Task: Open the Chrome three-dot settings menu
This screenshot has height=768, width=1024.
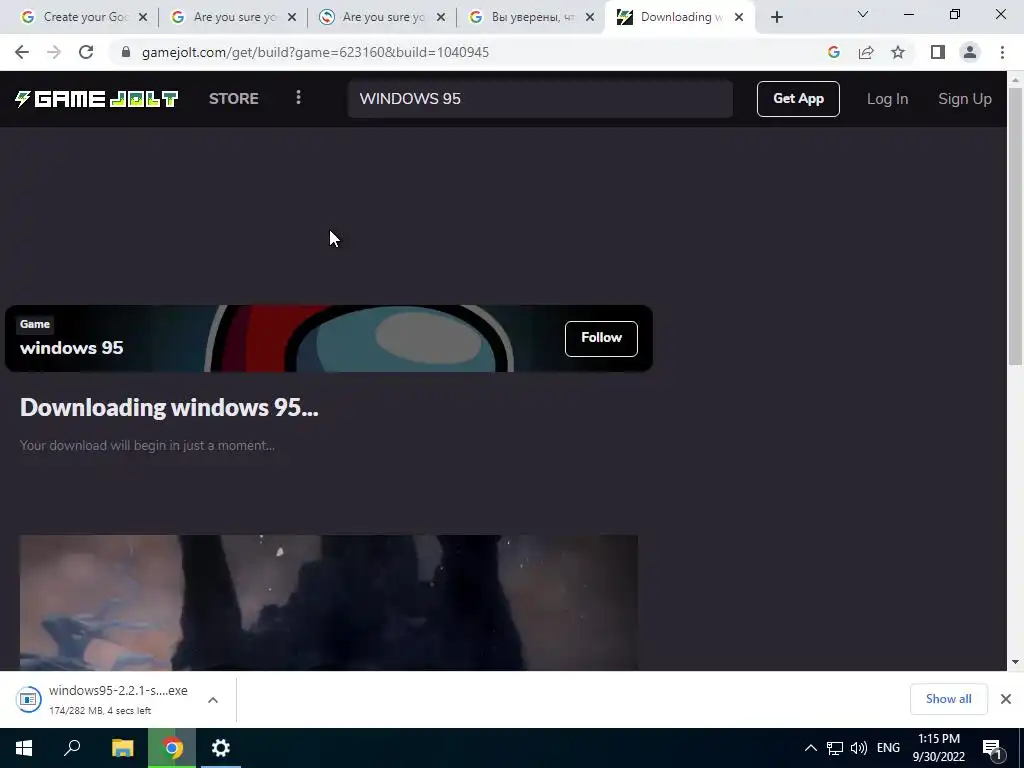Action: (x=1002, y=52)
